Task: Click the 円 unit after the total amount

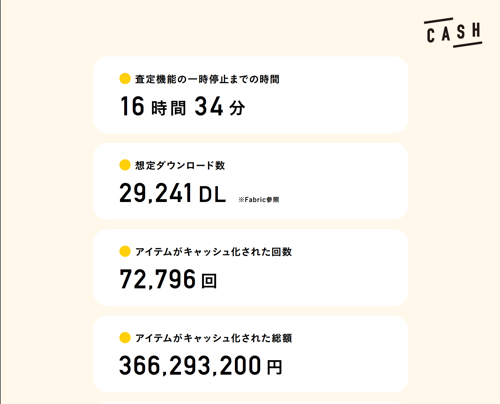Action: point(274,367)
